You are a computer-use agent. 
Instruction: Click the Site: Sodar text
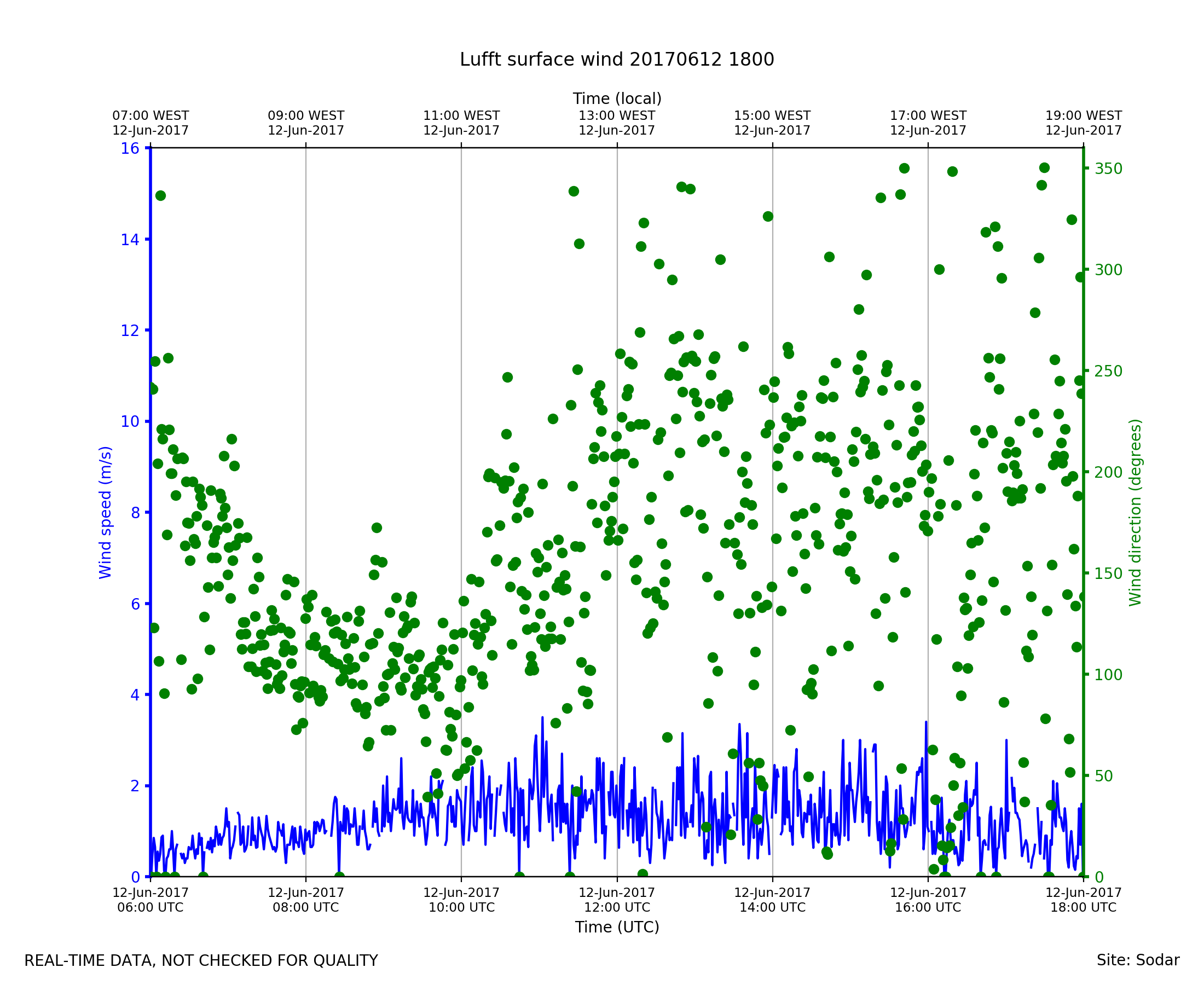tap(1138, 960)
